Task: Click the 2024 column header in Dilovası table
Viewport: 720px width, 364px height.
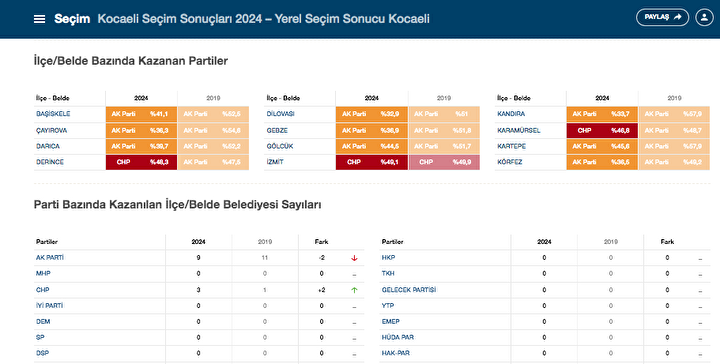Action: coord(371,98)
